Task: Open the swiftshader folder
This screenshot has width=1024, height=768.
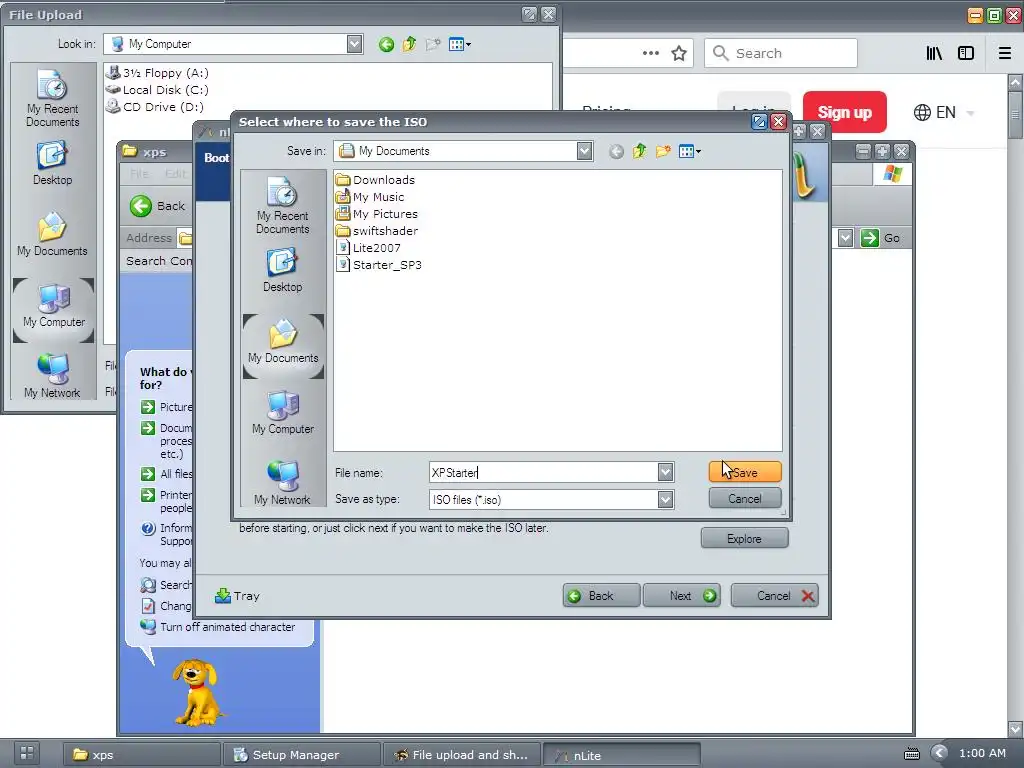Action: [x=377, y=231]
